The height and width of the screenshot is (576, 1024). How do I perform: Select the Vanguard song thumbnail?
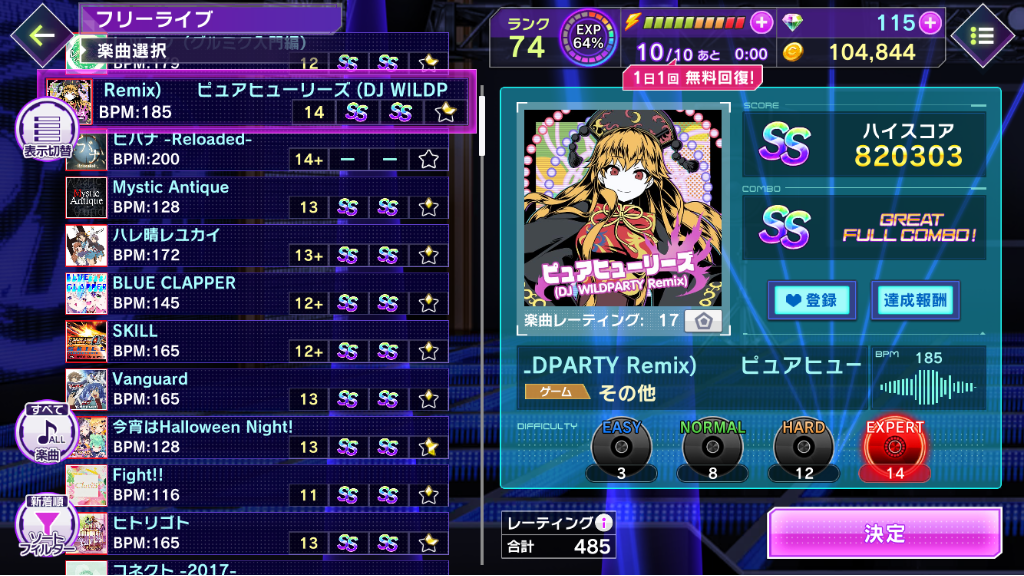[x=86, y=390]
